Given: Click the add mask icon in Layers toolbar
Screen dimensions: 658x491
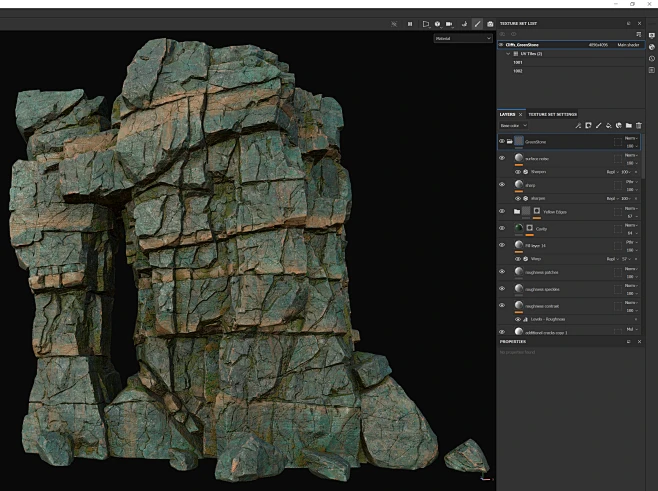Looking at the screenshot, I should 588,125.
